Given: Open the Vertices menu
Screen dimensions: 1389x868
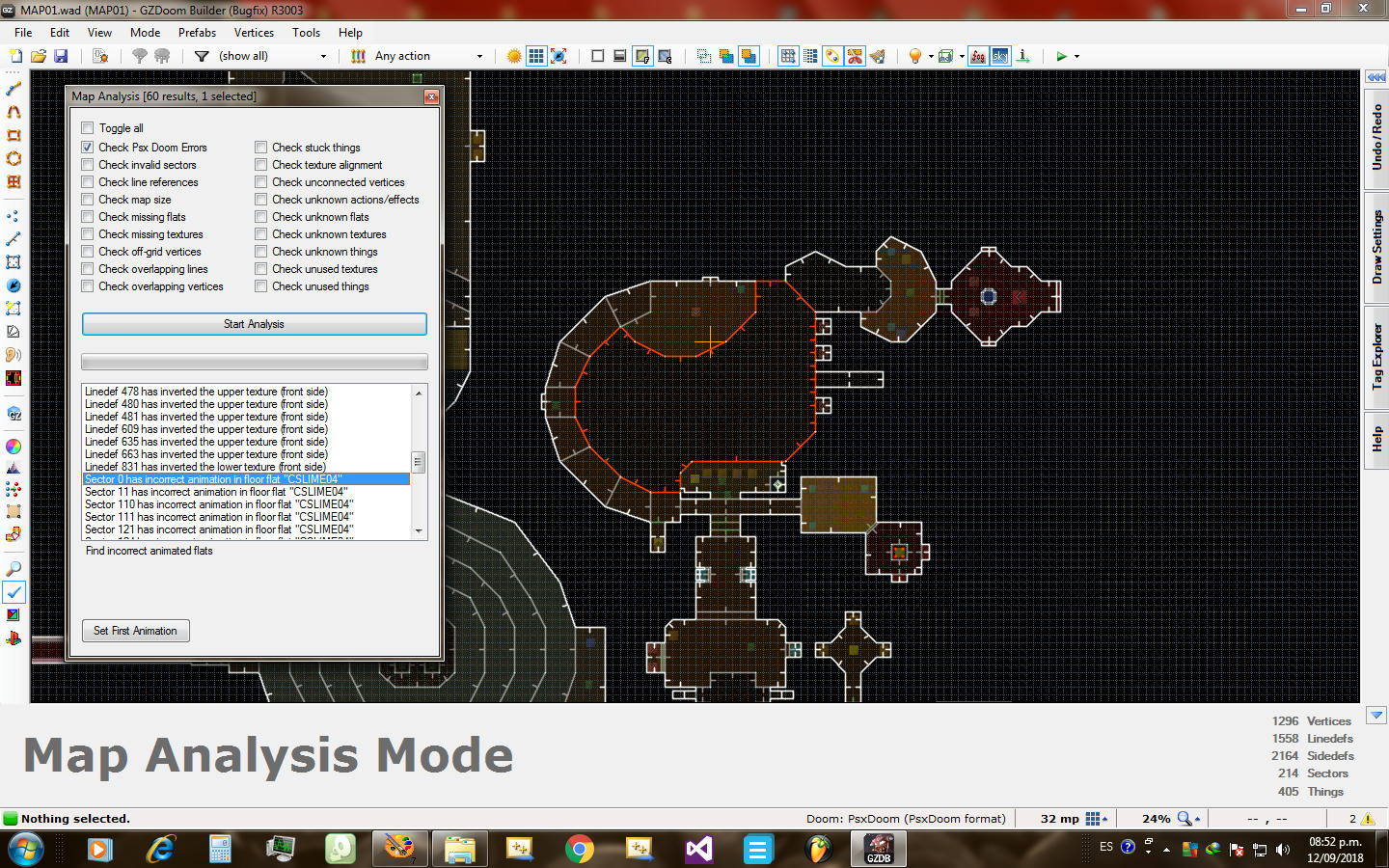Looking at the screenshot, I should (254, 32).
